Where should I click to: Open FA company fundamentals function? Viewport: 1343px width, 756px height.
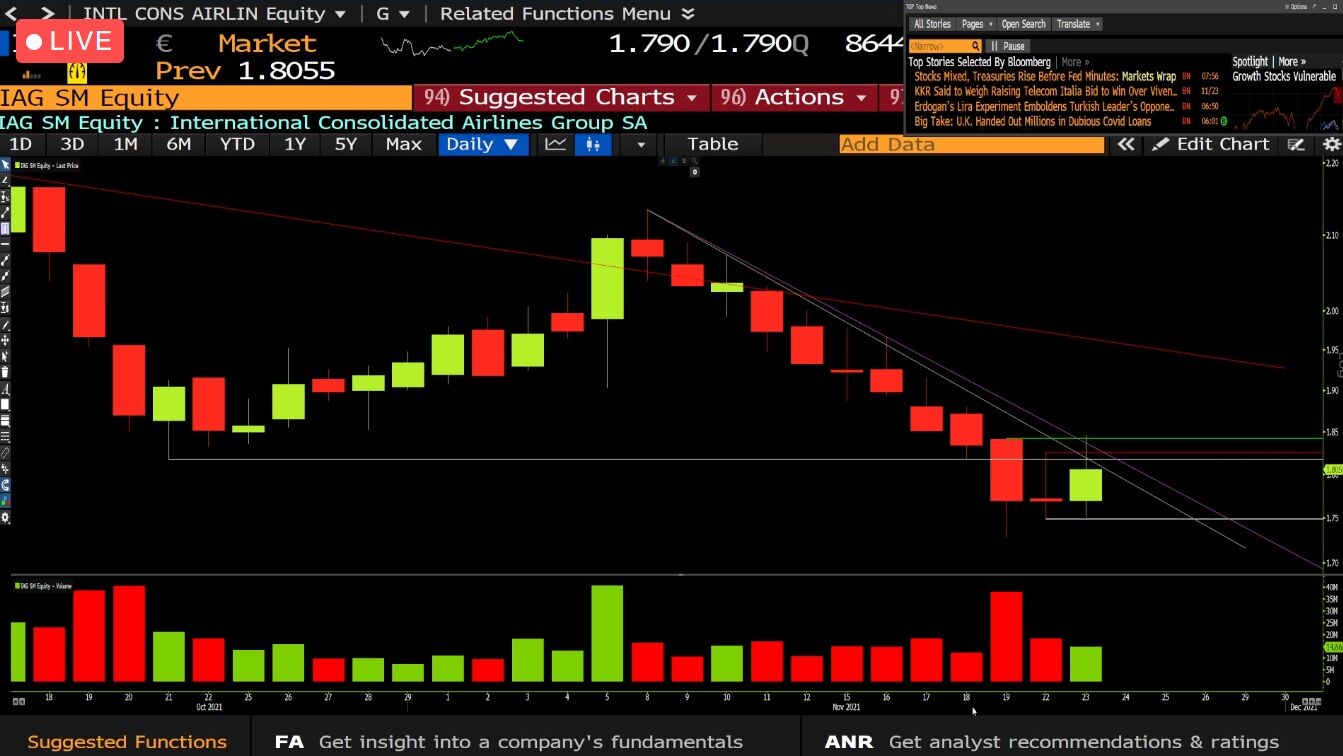pyautogui.click(x=509, y=742)
